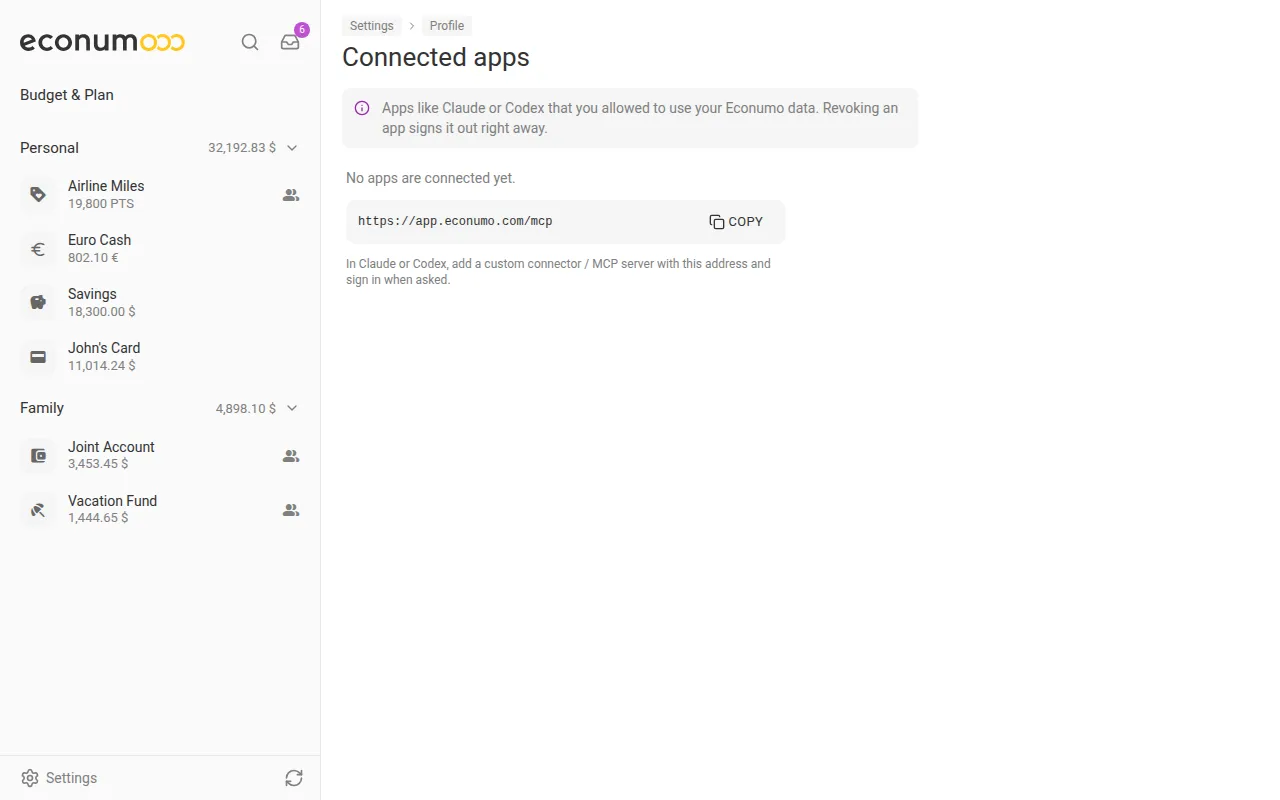Collapse the Family accounts group chevron
The image size is (1280, 800).
tap(292, 408)
